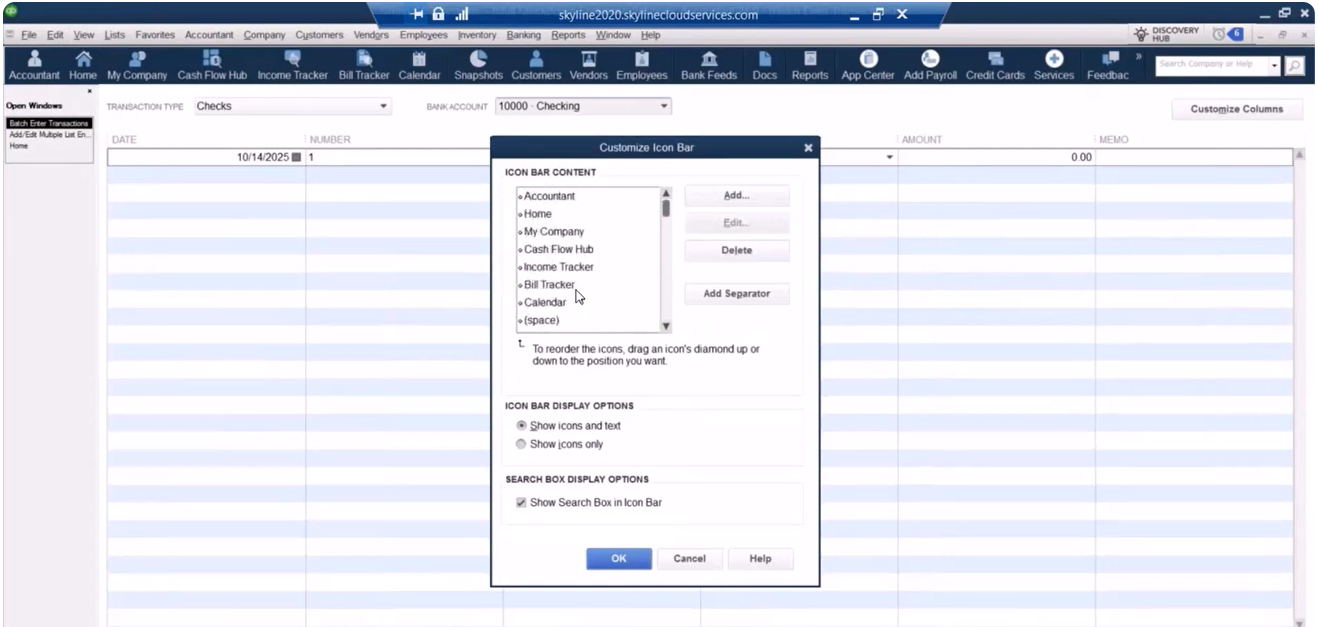
Task: Open the Snapshots pie chart icon
Action: tap(478, 60)
